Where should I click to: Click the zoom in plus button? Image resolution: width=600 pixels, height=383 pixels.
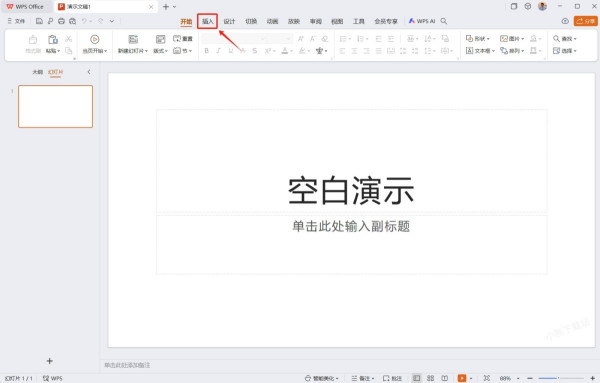592,378
